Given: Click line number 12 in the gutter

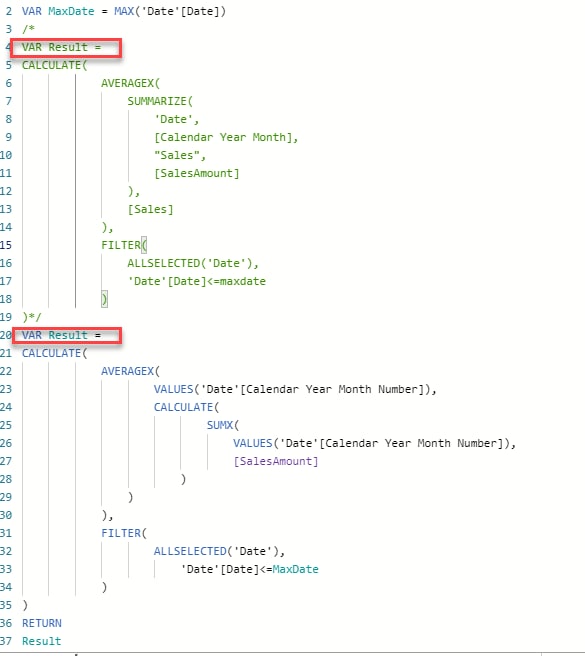Looking at the screenshot, I should pos(6,191).
